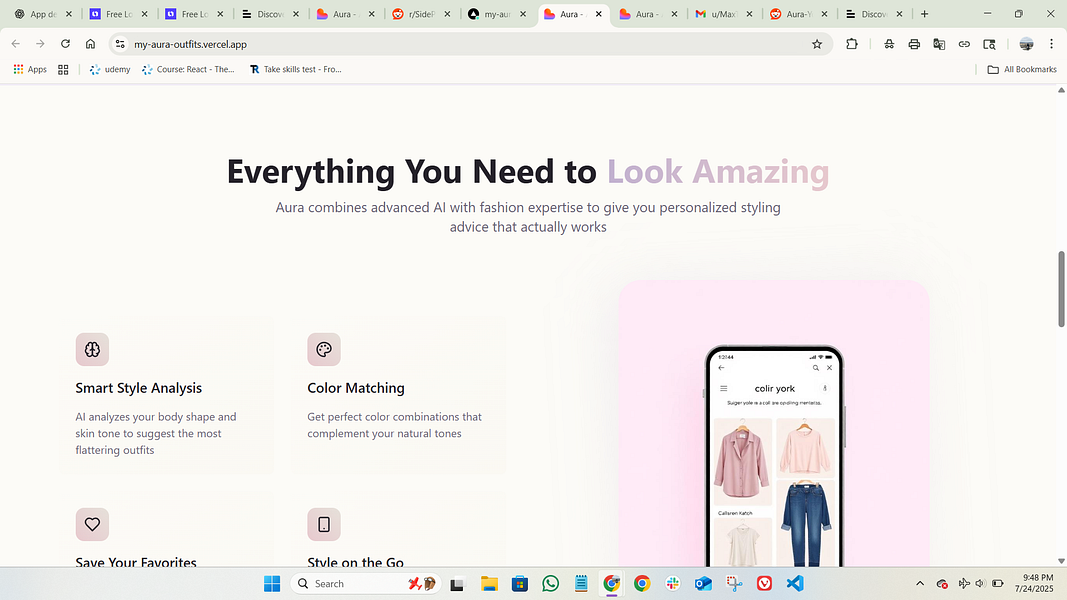Open the Take skills test bookmark
The height and width of the screenshot is (600, 1067).
(x=295, y=69)
